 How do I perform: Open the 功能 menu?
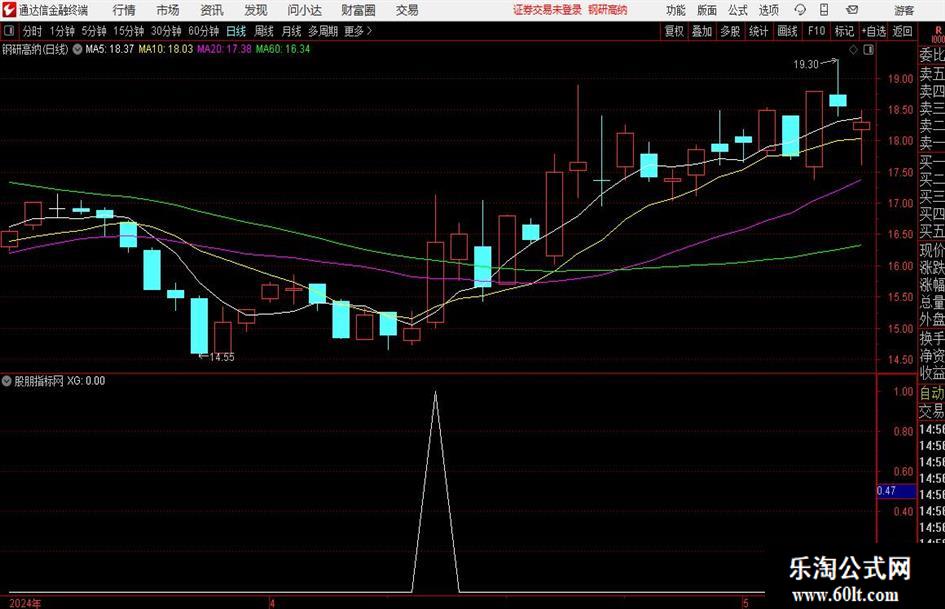click(x=676, y=10)
